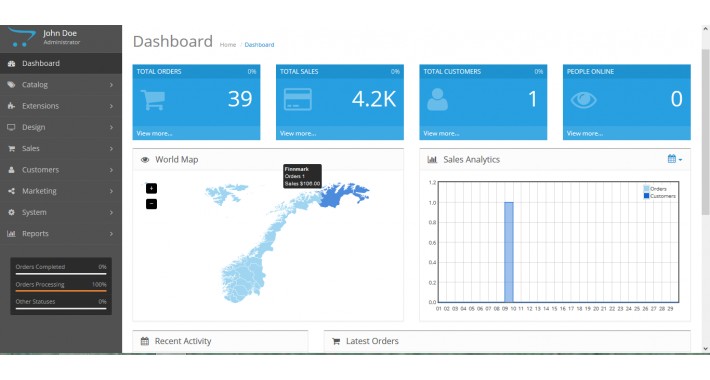Click the Latest Orders panel heading
Viewport: 710px width, 380px height.
[x=372, y=342]
